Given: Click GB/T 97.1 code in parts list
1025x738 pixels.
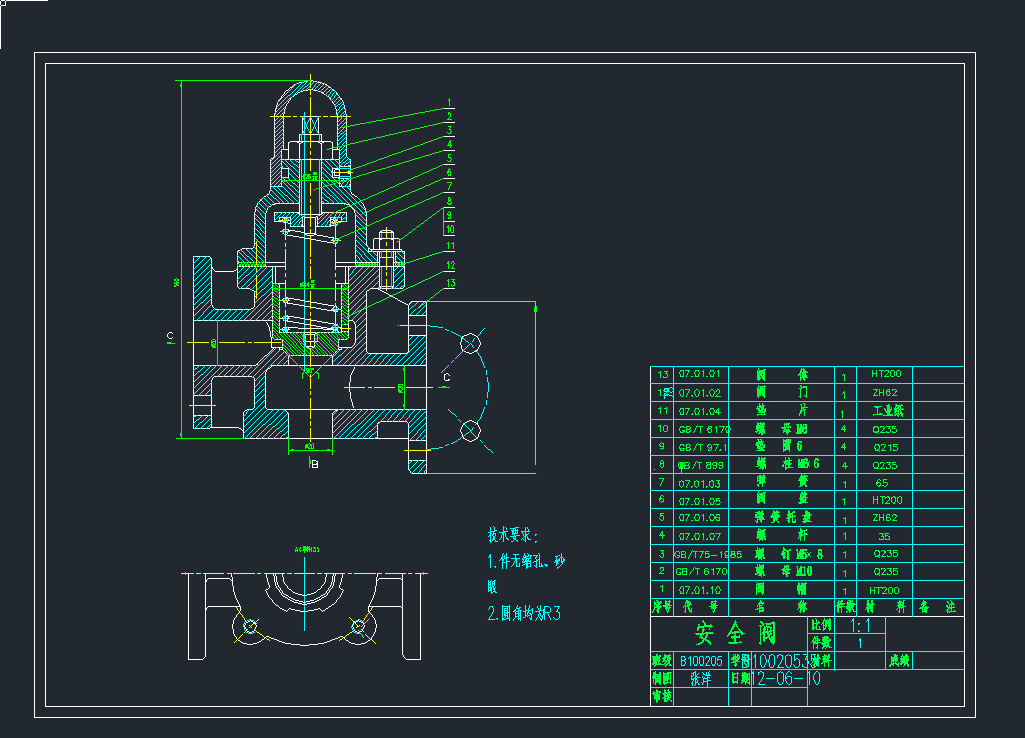Looking at the screenshot, I should 699,447.
